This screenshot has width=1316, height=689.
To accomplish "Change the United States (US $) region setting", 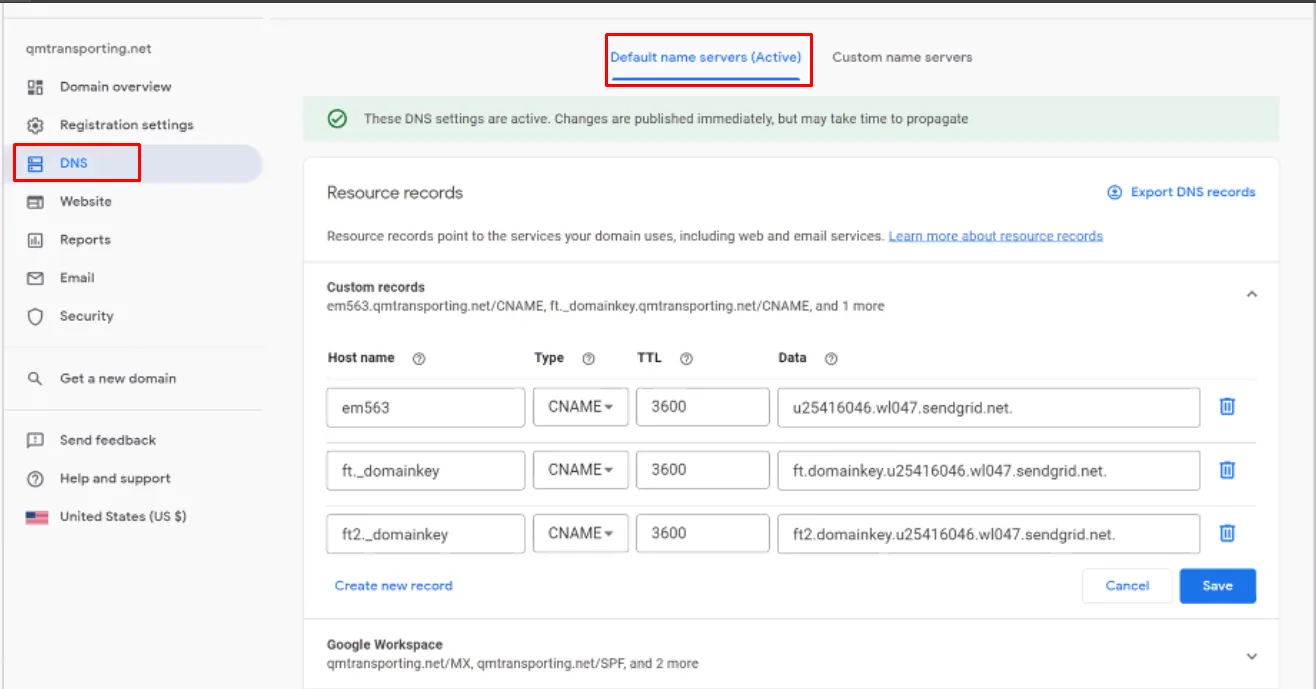I will click(122, 517).
